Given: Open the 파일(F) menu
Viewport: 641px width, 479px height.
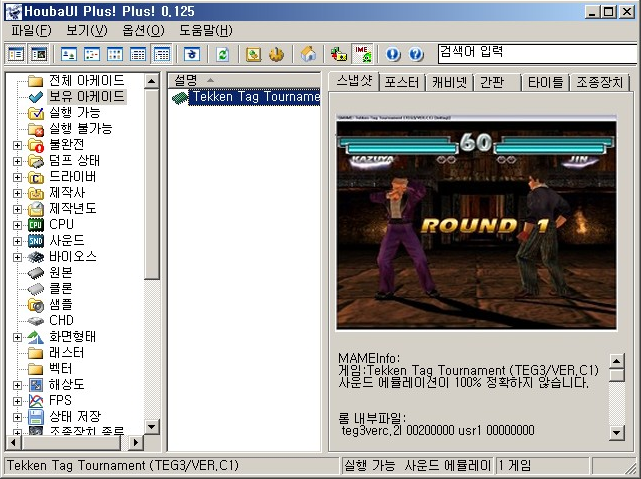Looking at the screenshot, I should coord(31,30).
